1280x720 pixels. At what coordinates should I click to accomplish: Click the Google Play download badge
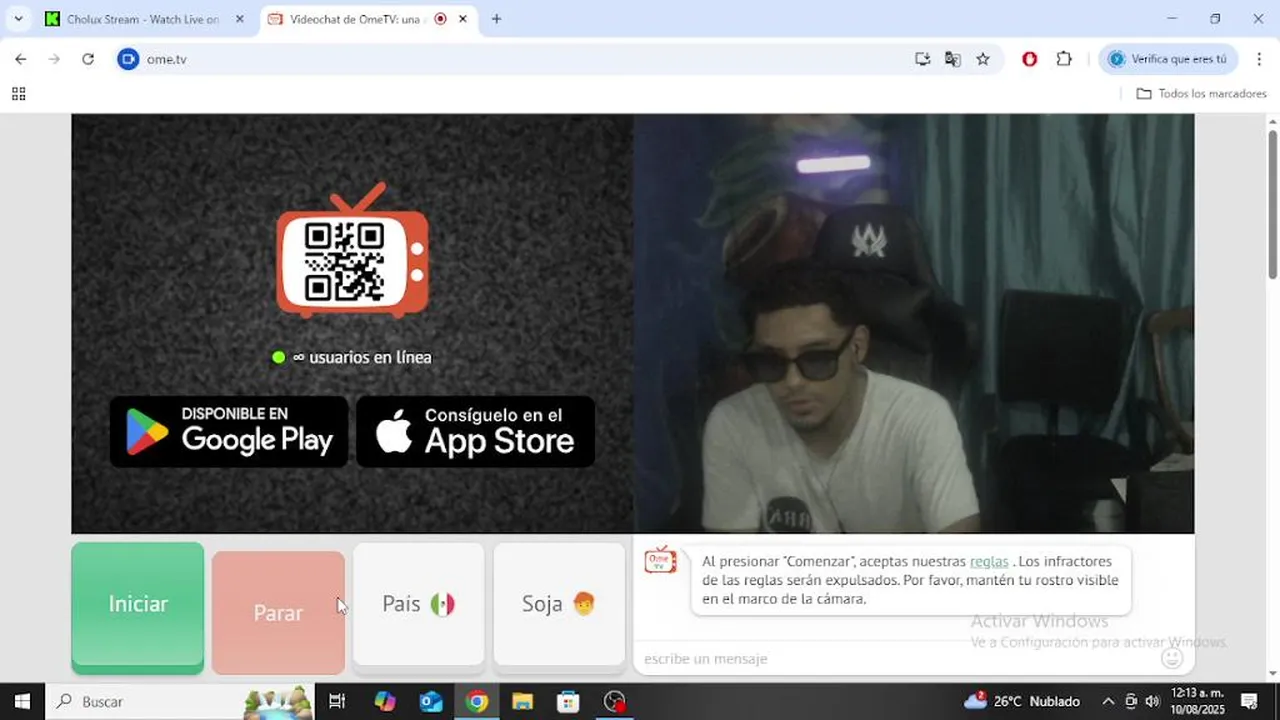click(229, 431)
